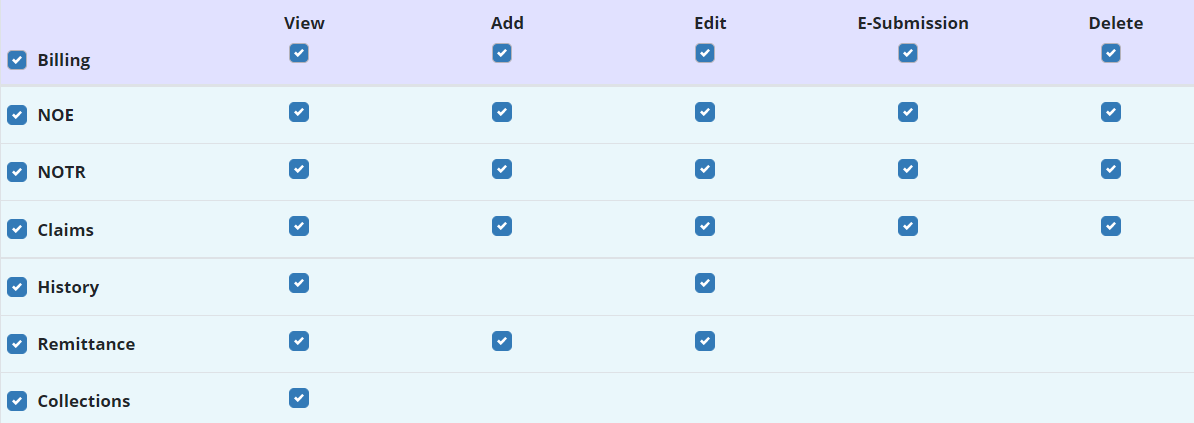1194x423 pixels.
Task: Toggle the Delete column header checkbox
Action: [x=1111, y=53]
